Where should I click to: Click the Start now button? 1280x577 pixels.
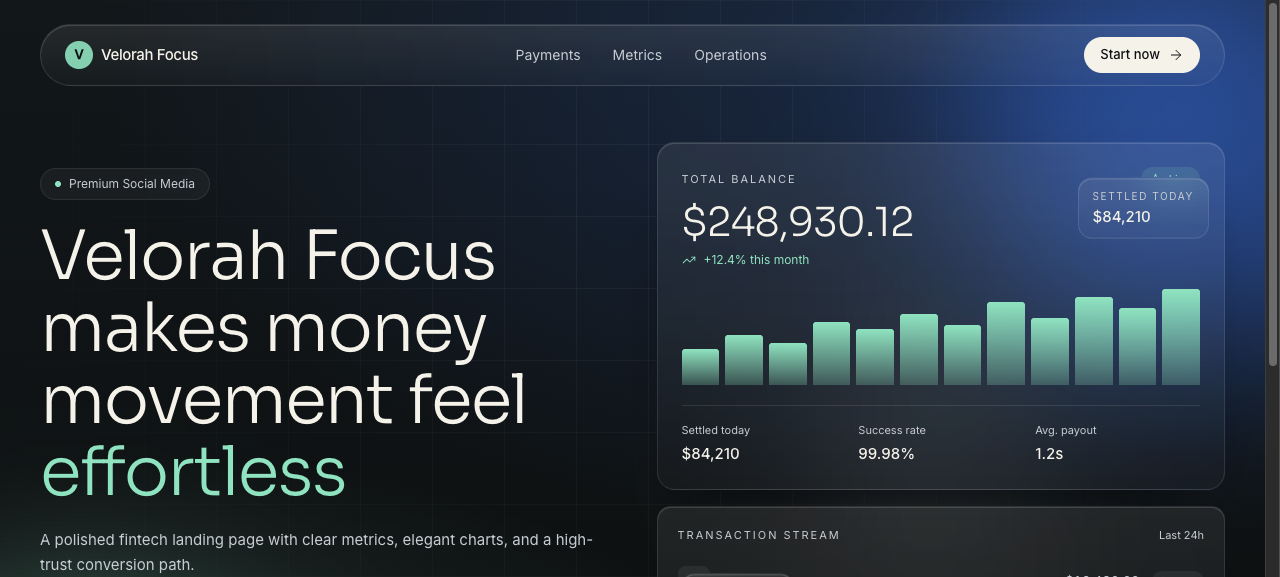point(1142,55)
